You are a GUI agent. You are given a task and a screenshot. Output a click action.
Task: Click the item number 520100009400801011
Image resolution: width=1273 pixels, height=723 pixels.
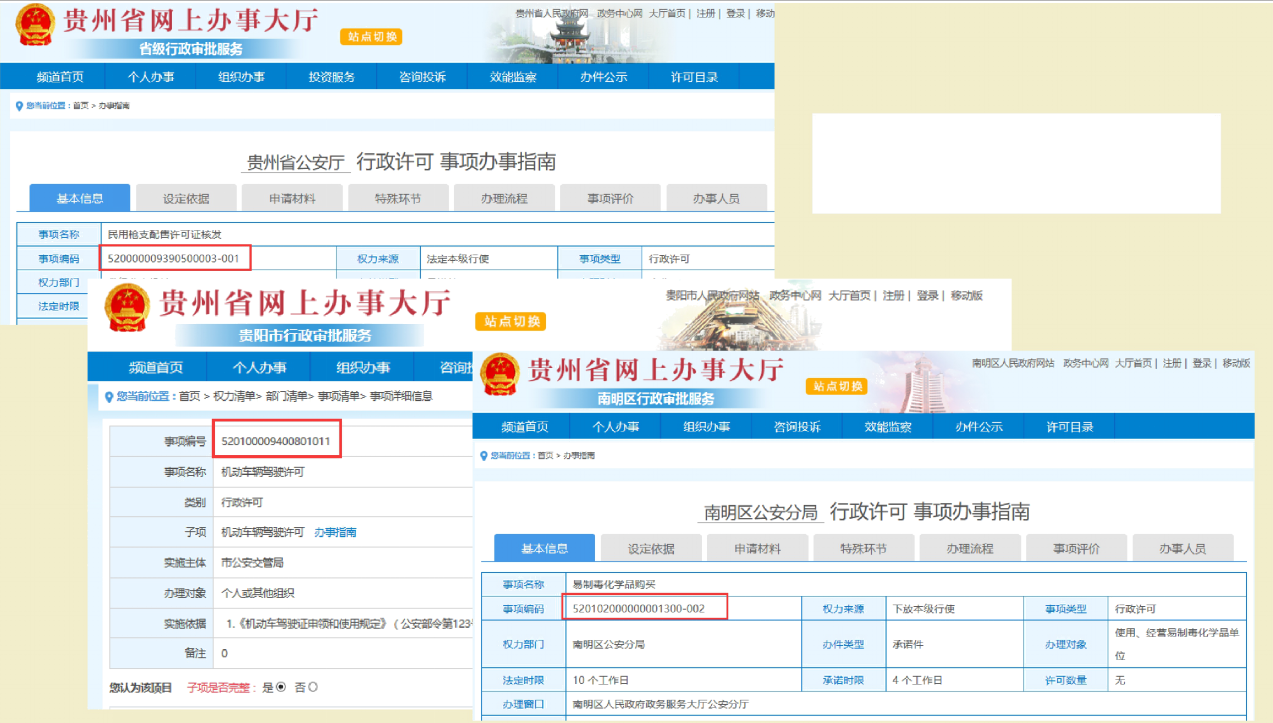click(275, 441)
